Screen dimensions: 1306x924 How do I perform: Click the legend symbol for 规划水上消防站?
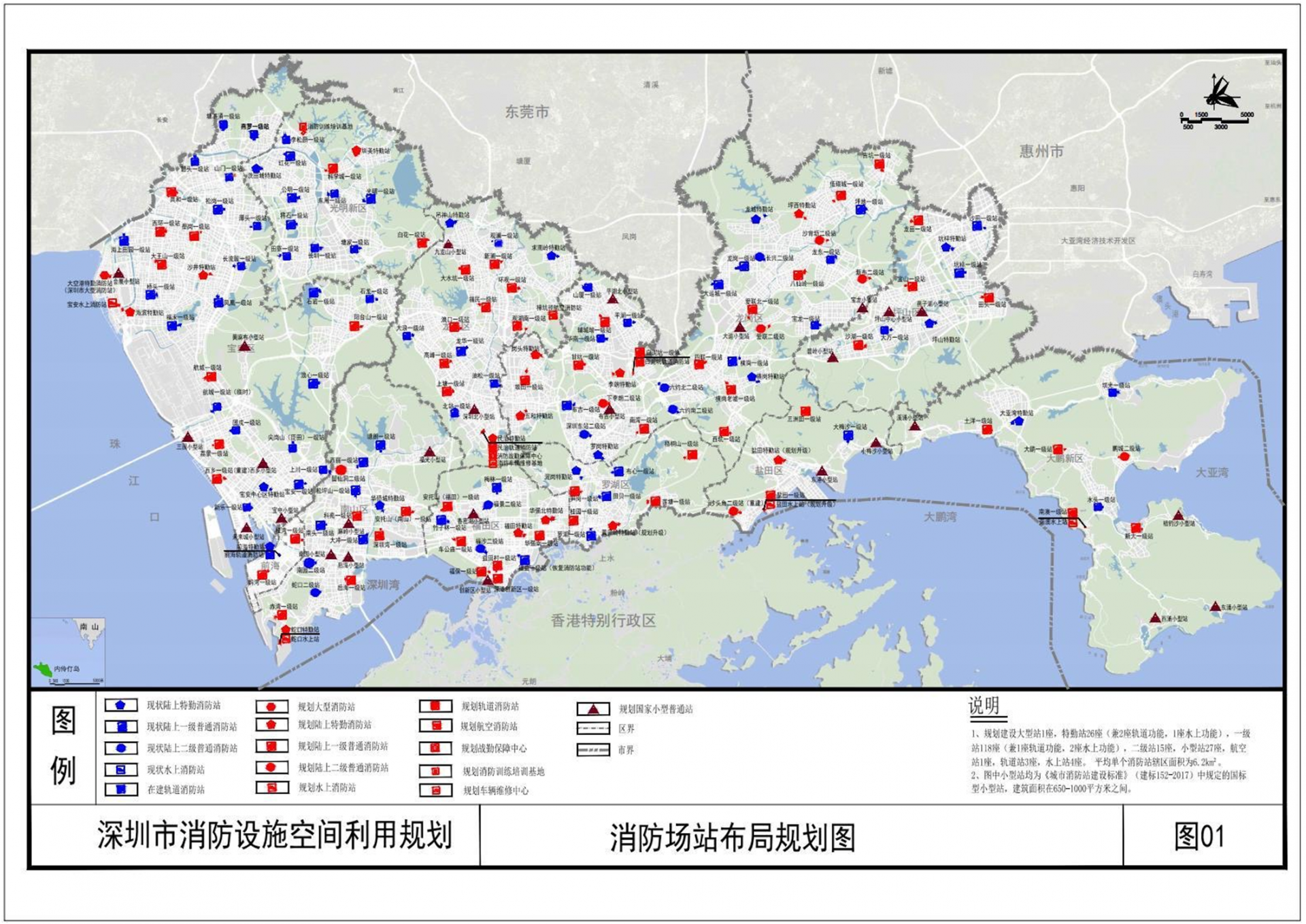coord(271,787)
